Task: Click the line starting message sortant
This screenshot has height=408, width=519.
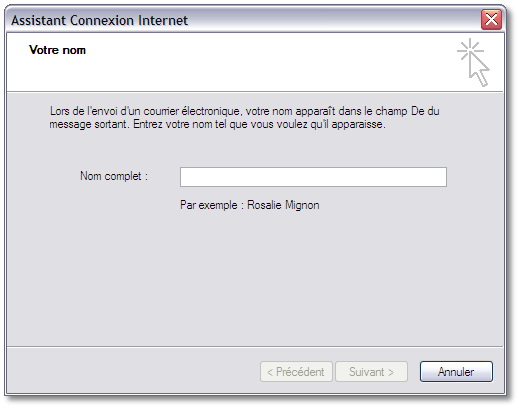Action: coord(218,124)
